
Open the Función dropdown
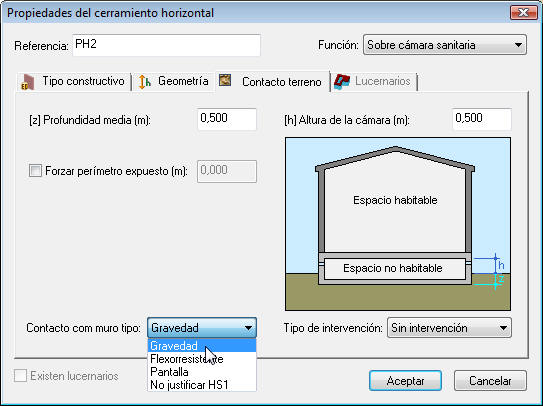pos(445,45)
